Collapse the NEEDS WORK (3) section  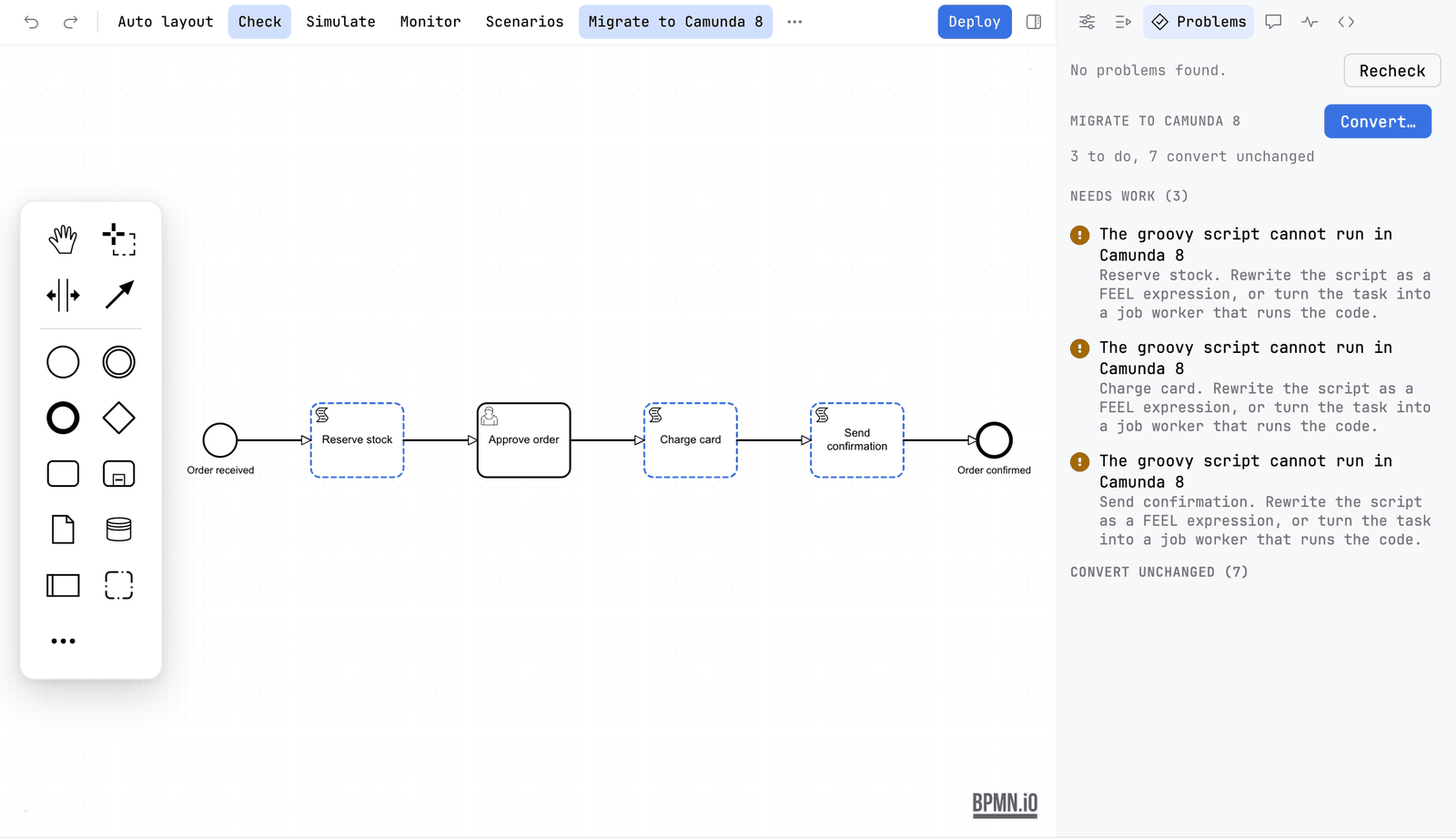coord(1129,197)
